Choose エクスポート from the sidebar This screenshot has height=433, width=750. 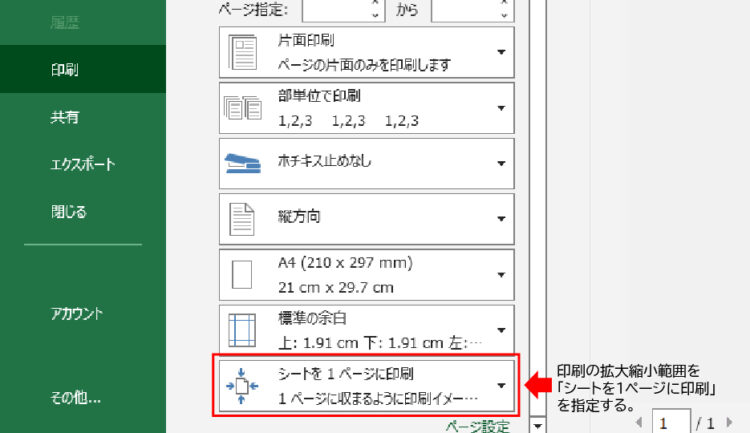click(82, 164)
